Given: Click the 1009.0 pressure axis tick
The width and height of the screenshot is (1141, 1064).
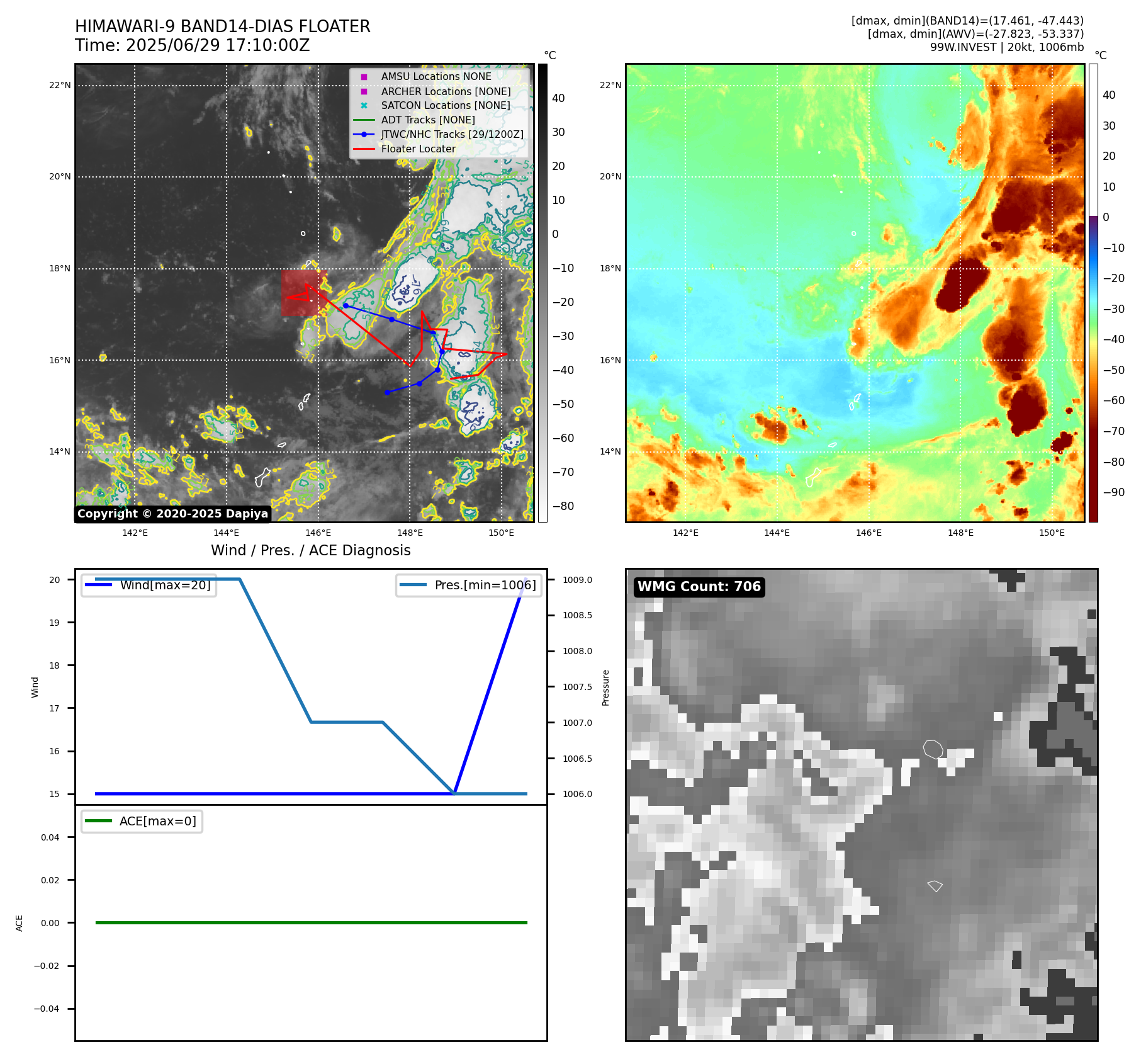Looking at the screenshot, I should 578,580.
